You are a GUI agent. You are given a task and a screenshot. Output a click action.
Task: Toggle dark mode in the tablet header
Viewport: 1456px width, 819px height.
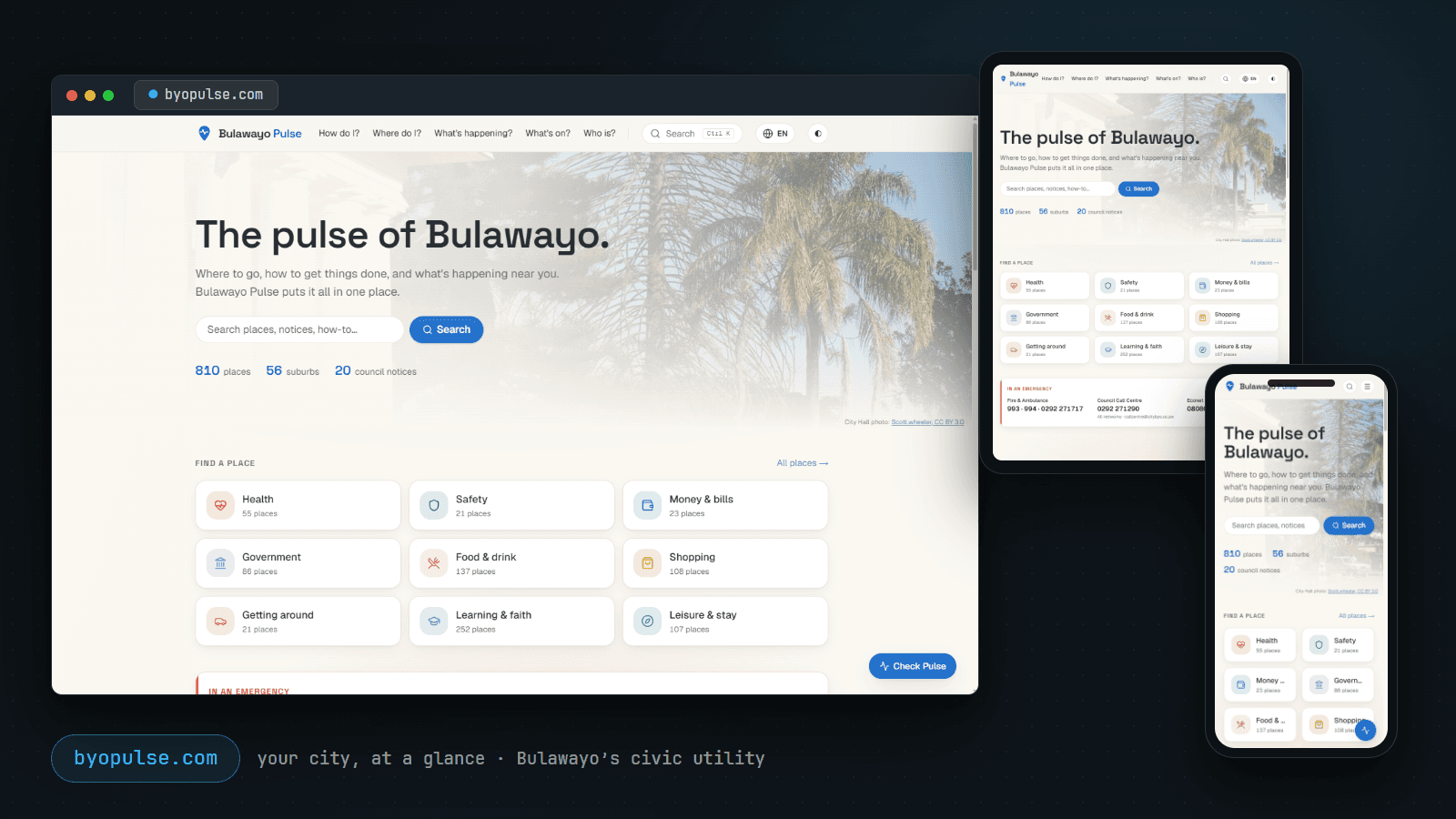click(1273, 79)
